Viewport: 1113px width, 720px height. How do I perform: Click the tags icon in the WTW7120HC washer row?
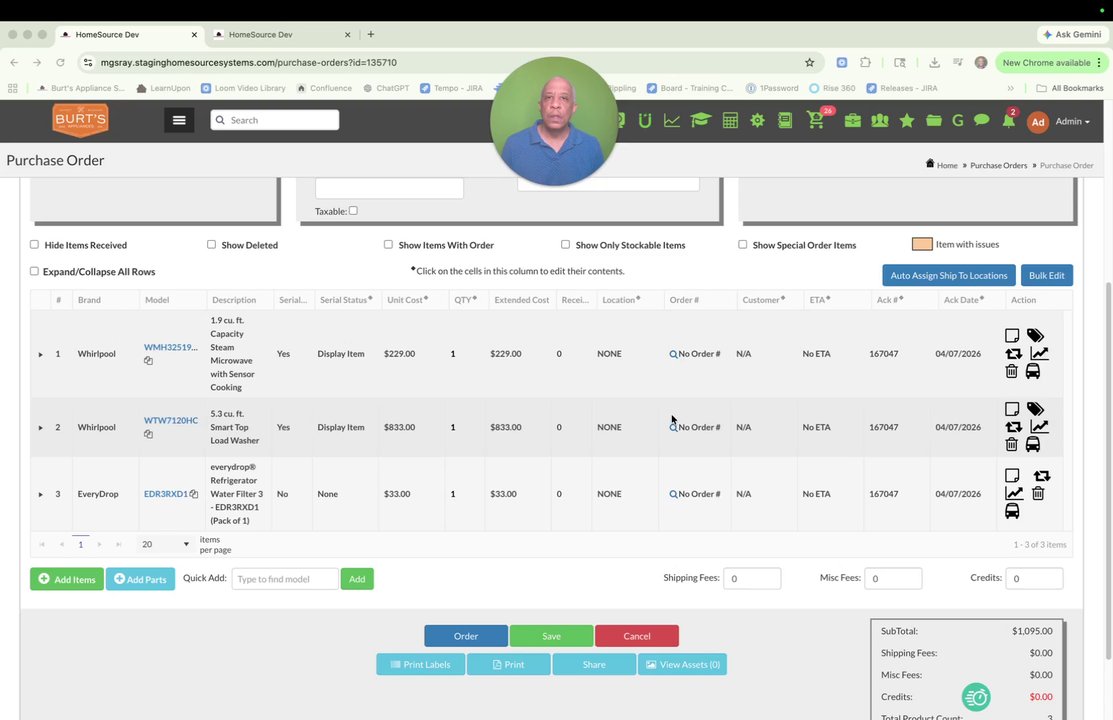[x=1035, y=408]
